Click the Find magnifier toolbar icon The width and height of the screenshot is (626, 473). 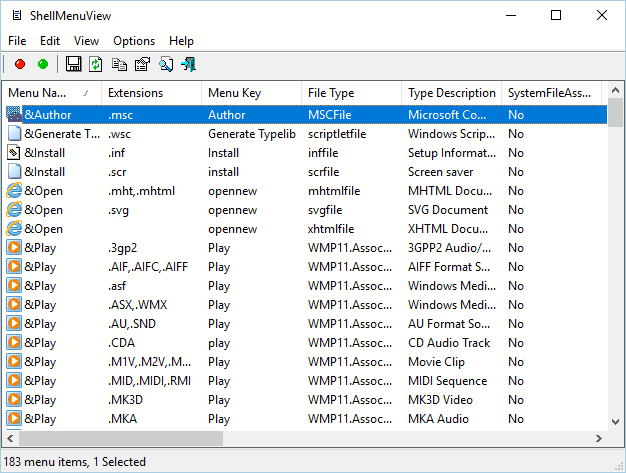point(166,64)
